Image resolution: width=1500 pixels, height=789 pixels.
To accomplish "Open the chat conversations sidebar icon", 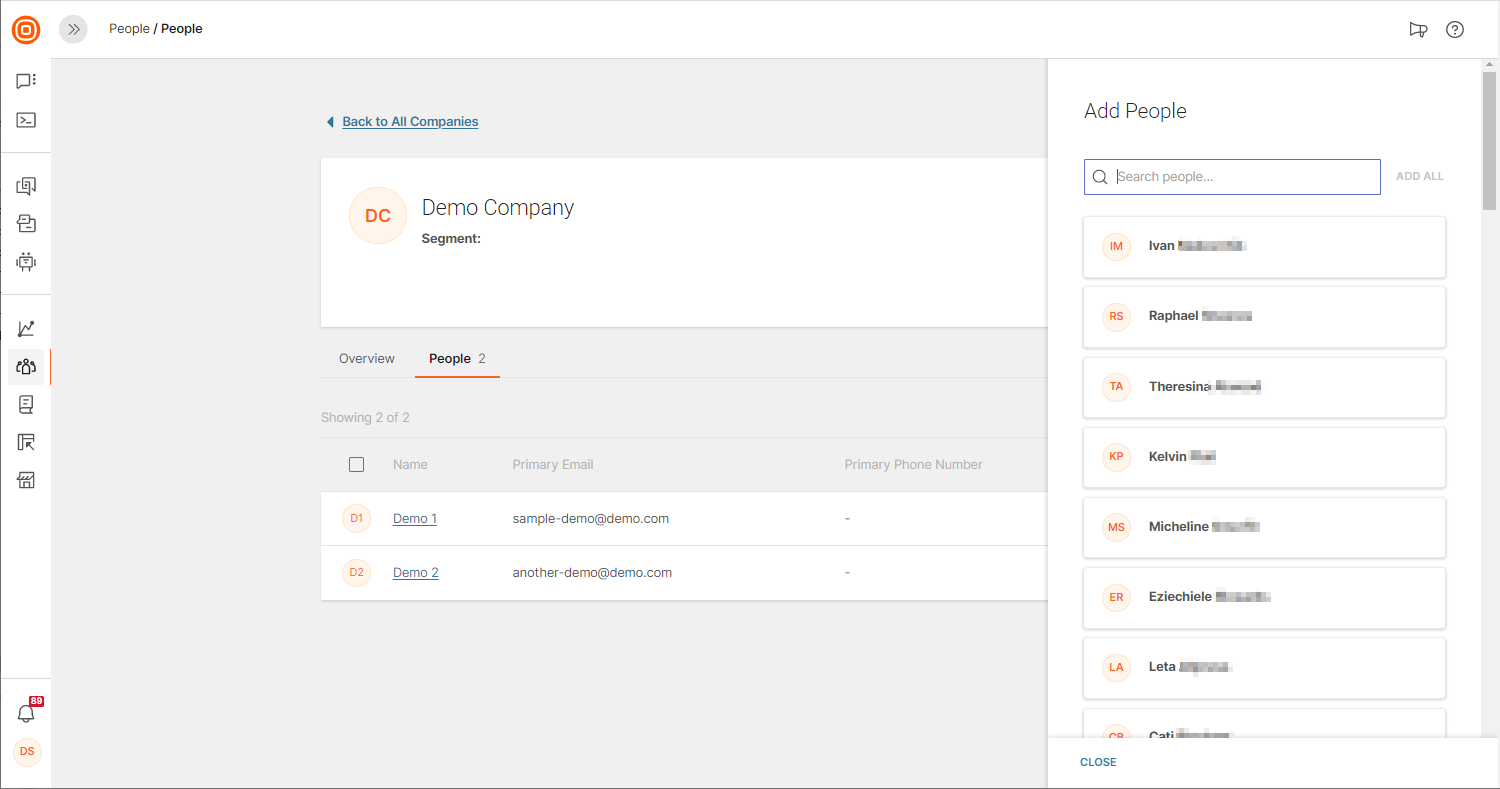I will 26,81.
